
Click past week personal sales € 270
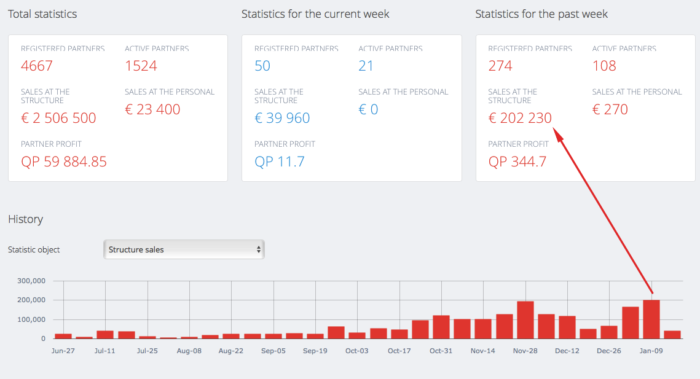(610, 109)
